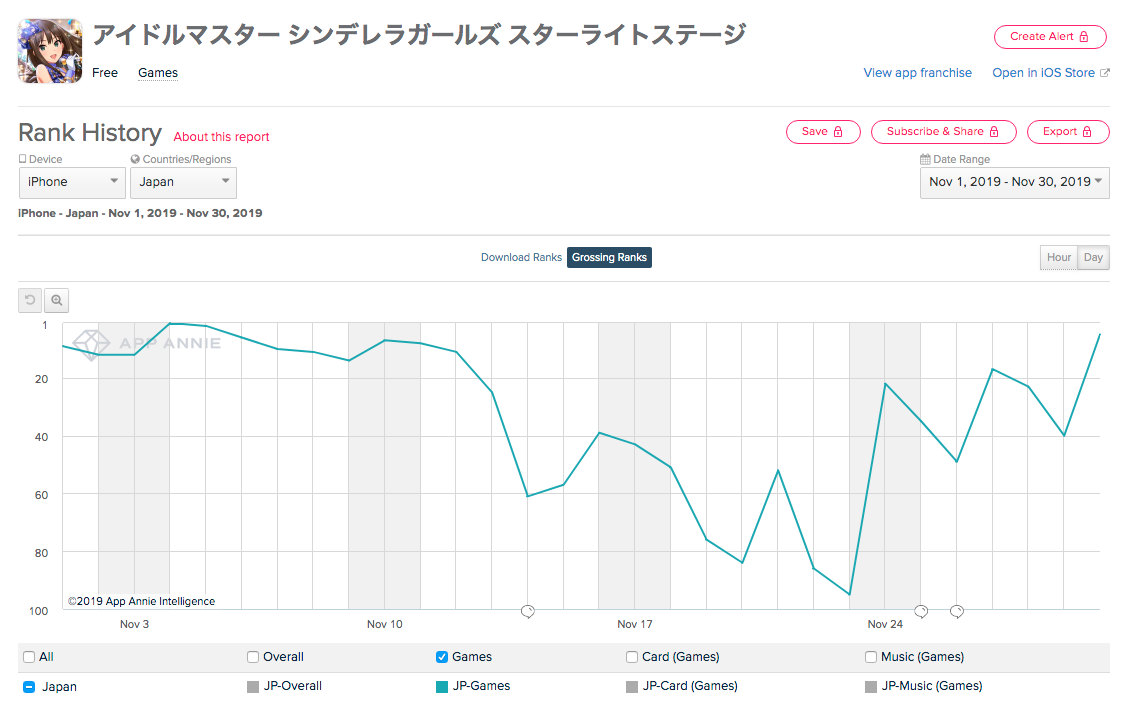Click the Nov 17 axis label
Viewport: 1125px width, 712px height.
coord(635,624)
